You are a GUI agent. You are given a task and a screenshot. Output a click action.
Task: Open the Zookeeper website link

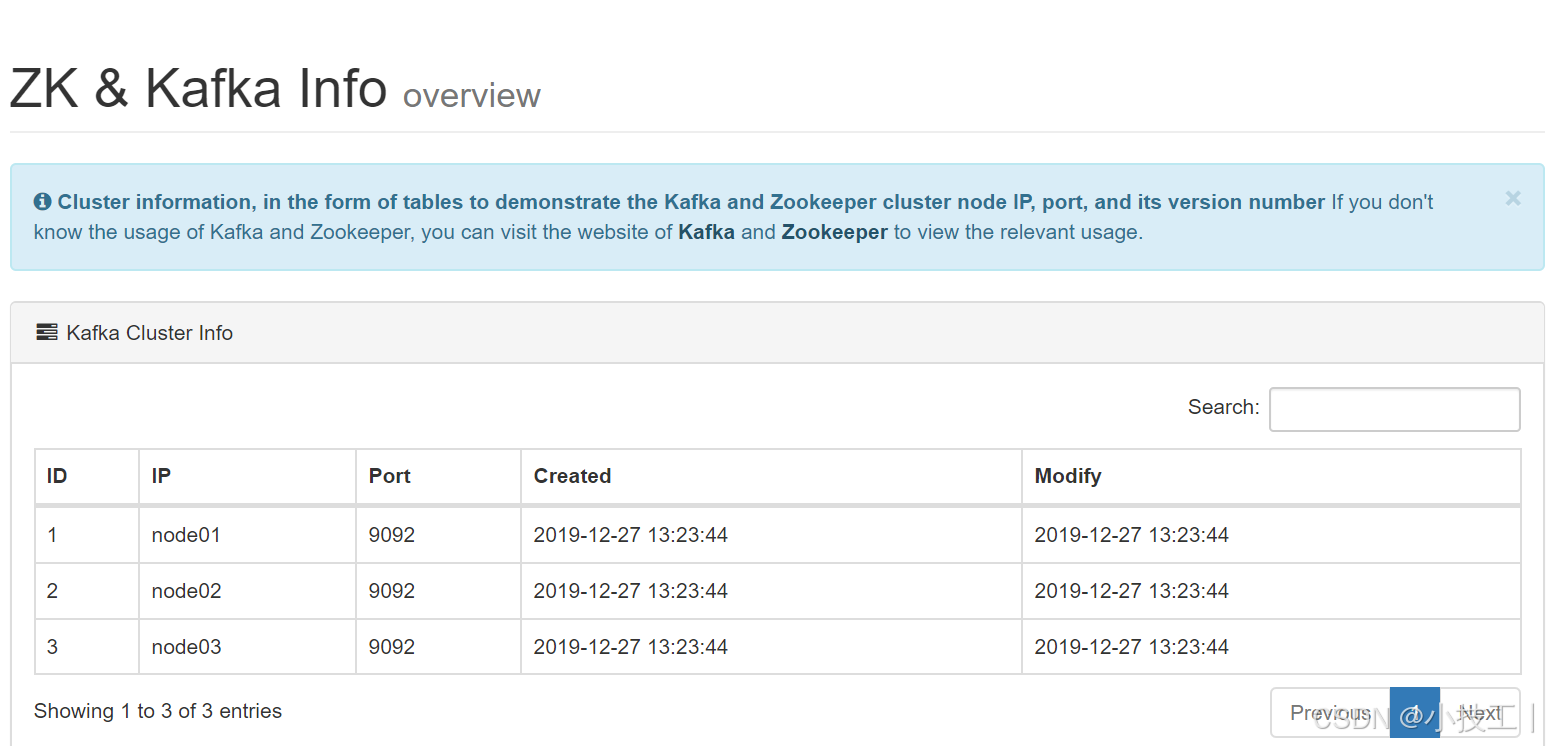tap(834, 232)
